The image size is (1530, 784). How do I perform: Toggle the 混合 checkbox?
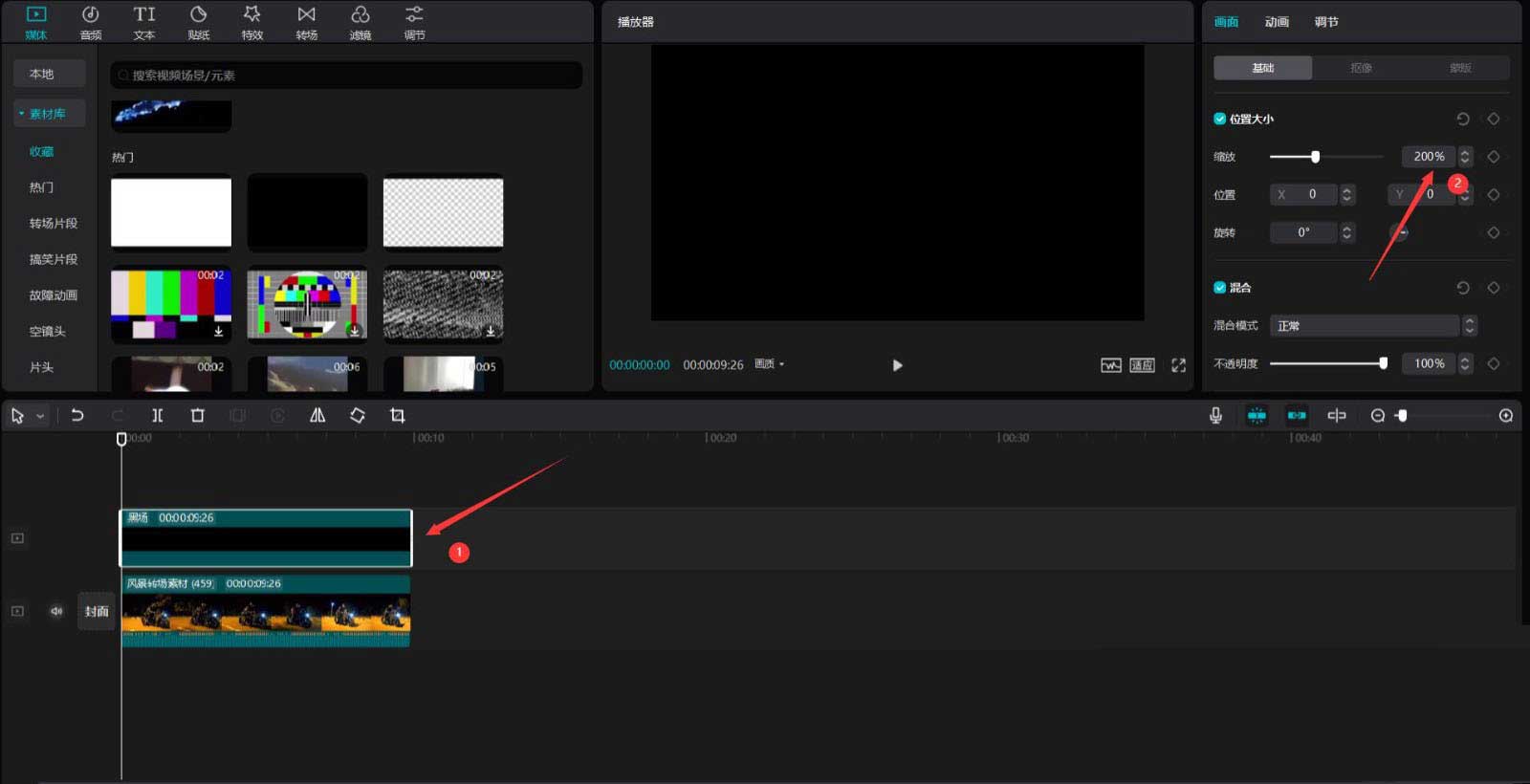pyautogui.click(x=1219, y=288)
